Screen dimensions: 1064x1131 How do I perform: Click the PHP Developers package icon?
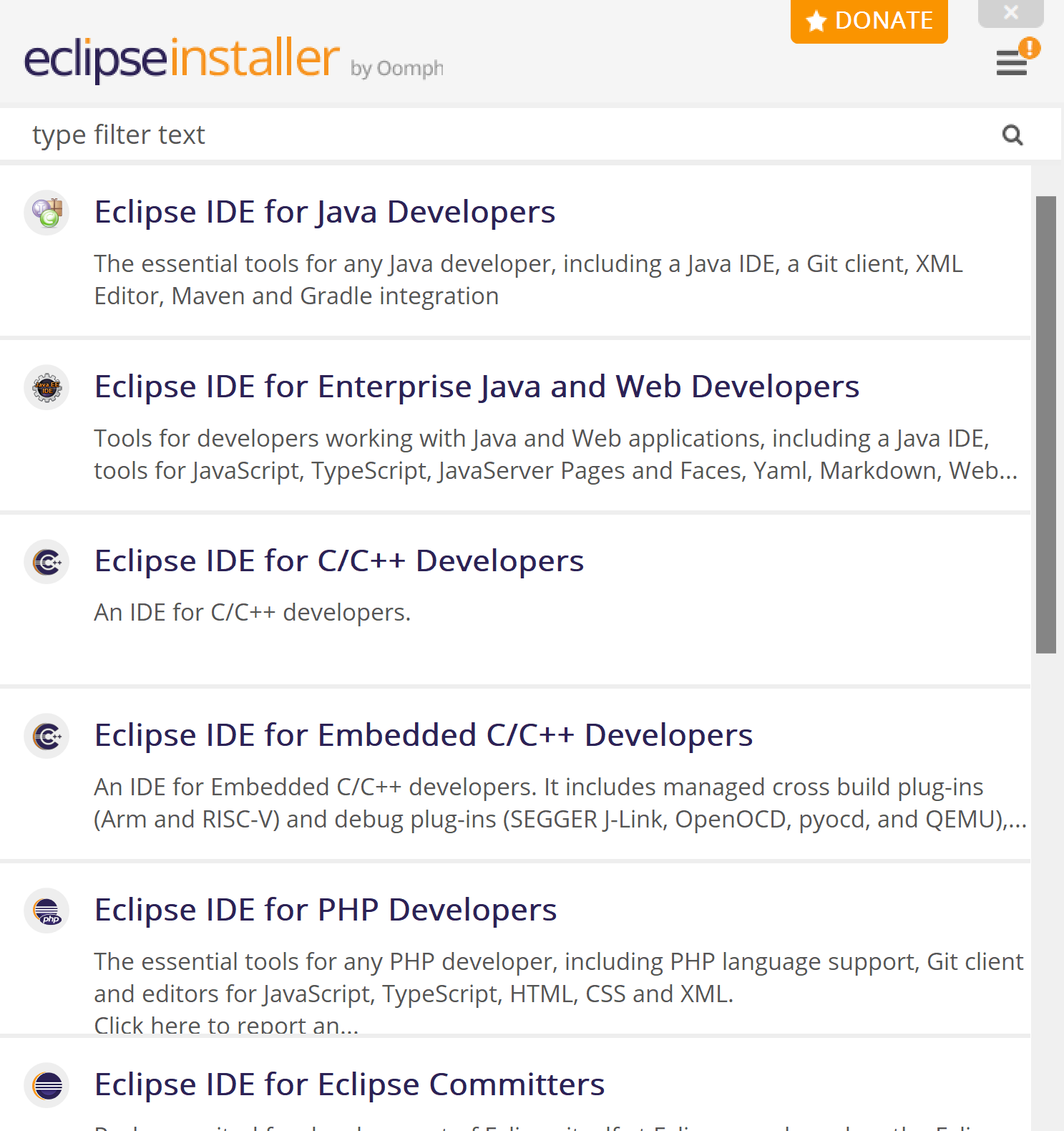(47, 911)
